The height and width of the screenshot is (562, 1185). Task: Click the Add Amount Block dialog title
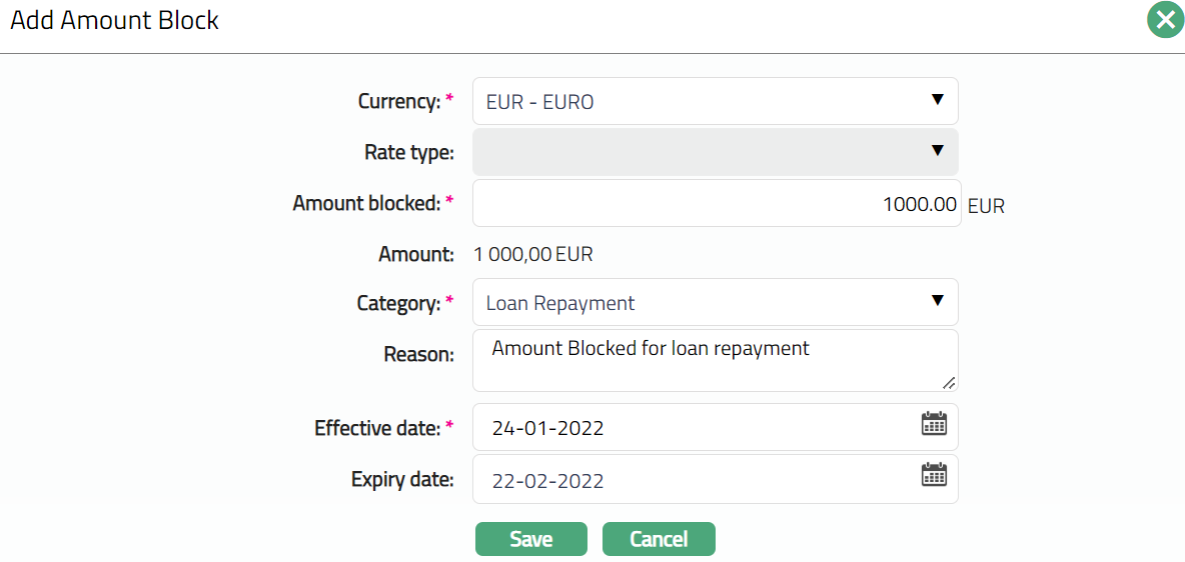pos(114,21)
